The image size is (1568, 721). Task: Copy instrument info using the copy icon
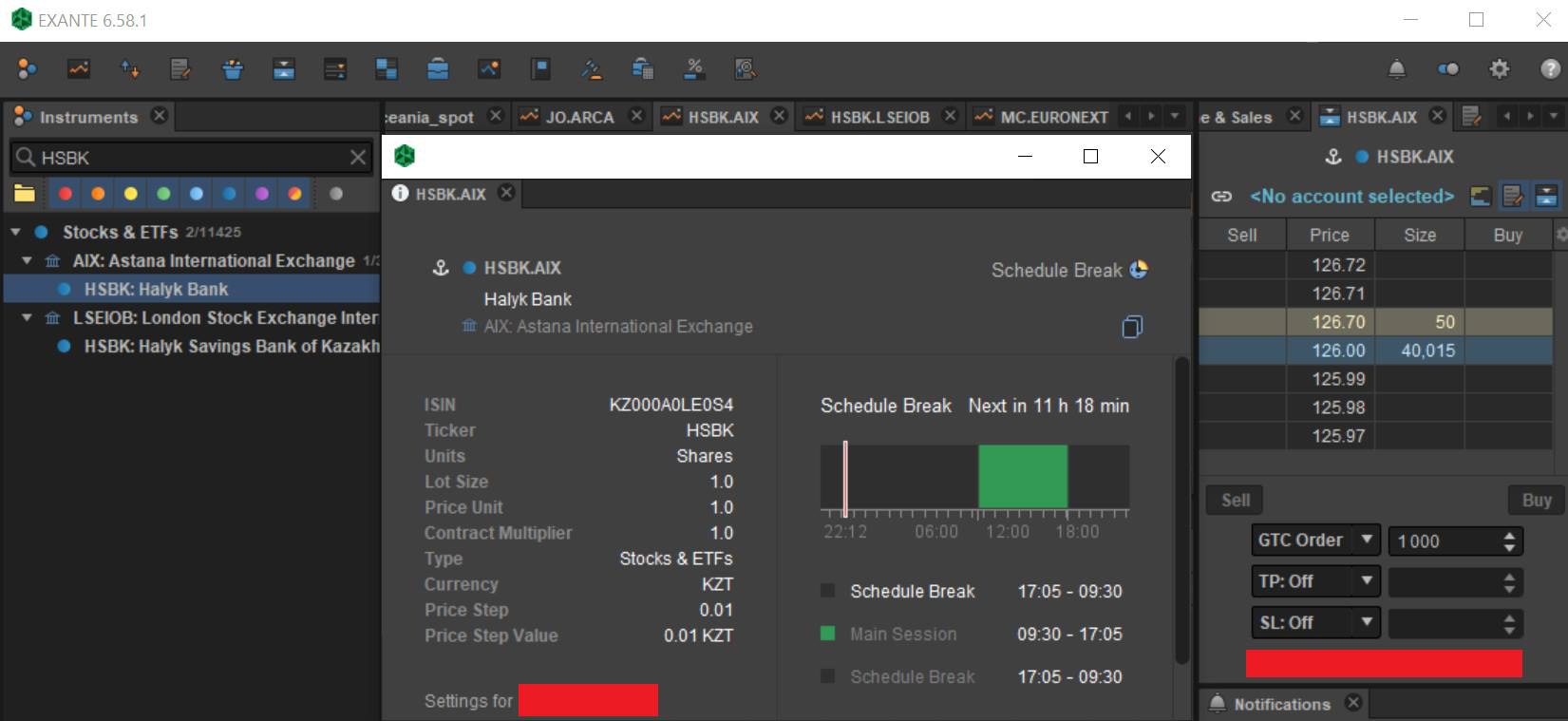click(x=1132, y=327)
